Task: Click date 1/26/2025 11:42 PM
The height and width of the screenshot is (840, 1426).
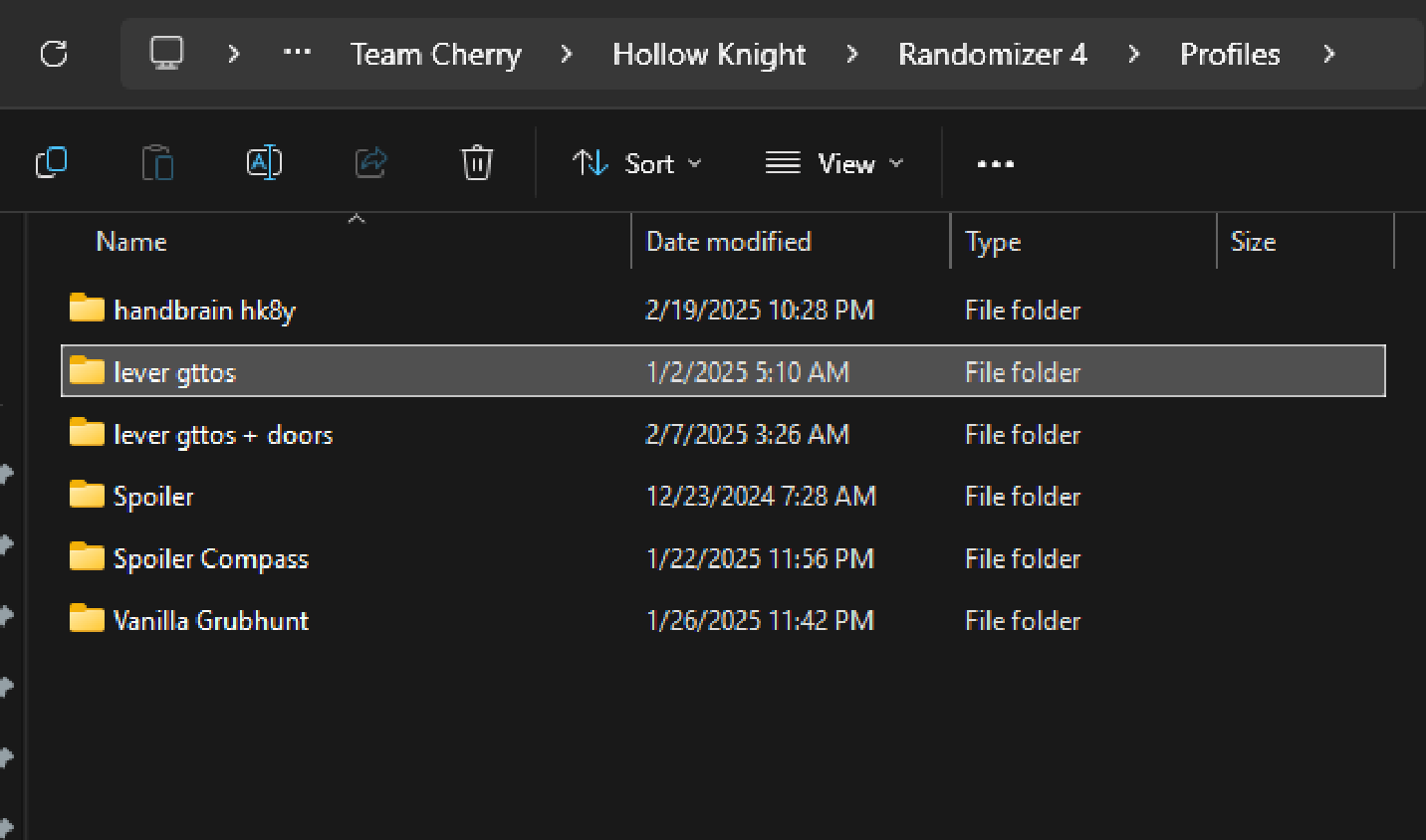Action: [760, 621]
